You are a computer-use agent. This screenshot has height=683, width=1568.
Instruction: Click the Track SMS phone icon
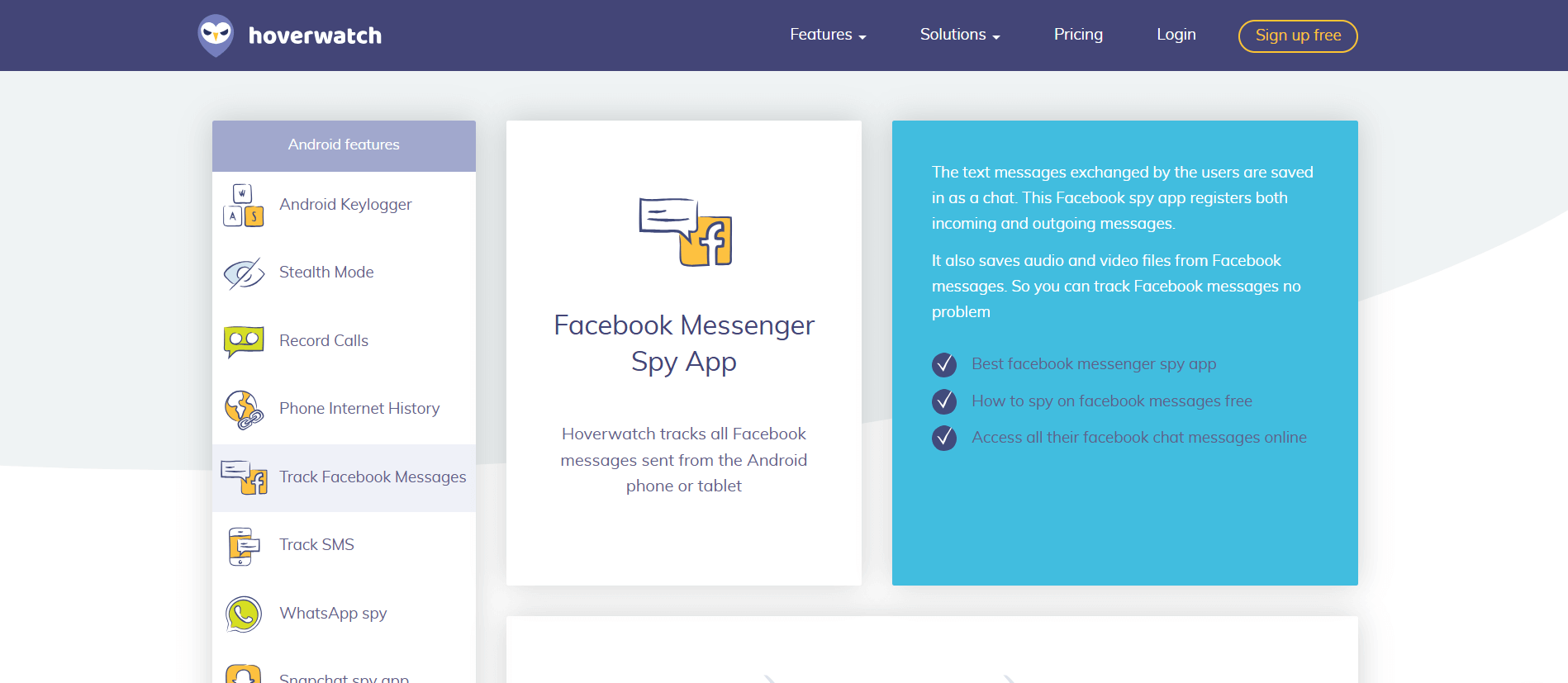coord(243,546)
